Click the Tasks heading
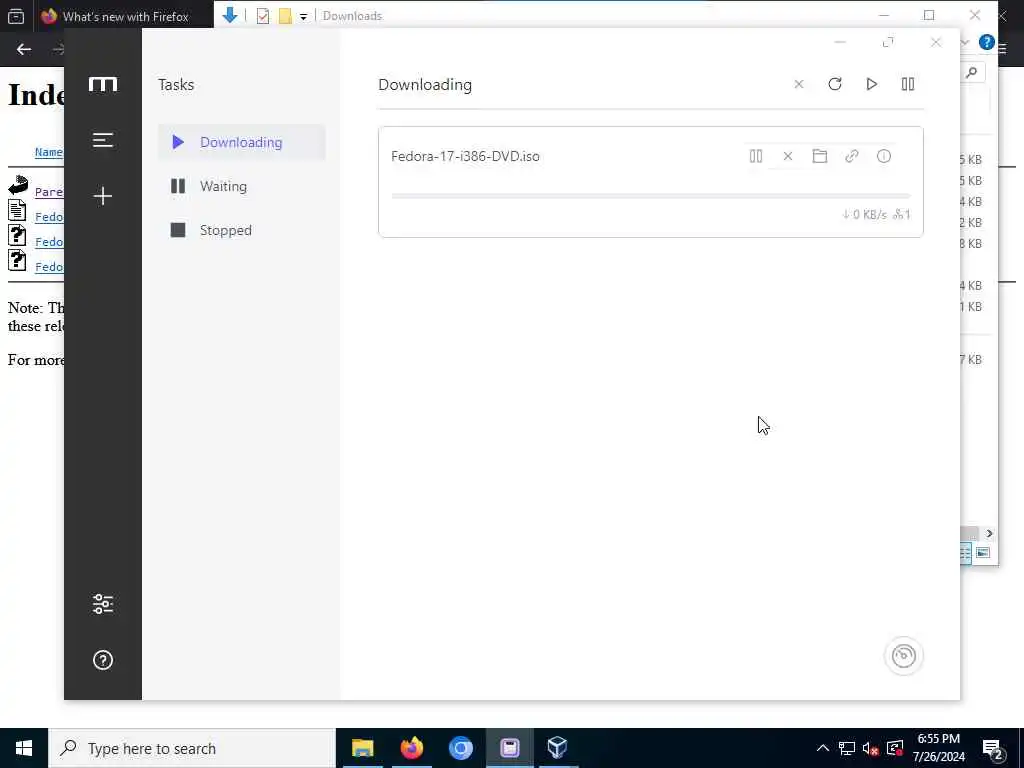1024x768 pixels. tap(176, 85)
